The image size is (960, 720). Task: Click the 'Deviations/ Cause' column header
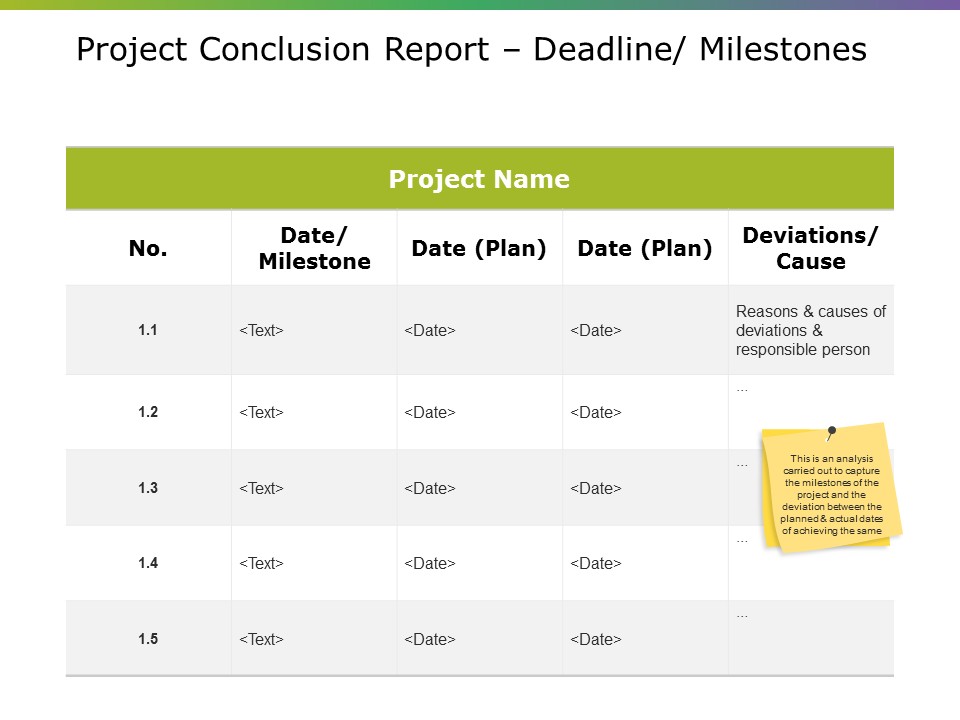[x=811, y=248]
